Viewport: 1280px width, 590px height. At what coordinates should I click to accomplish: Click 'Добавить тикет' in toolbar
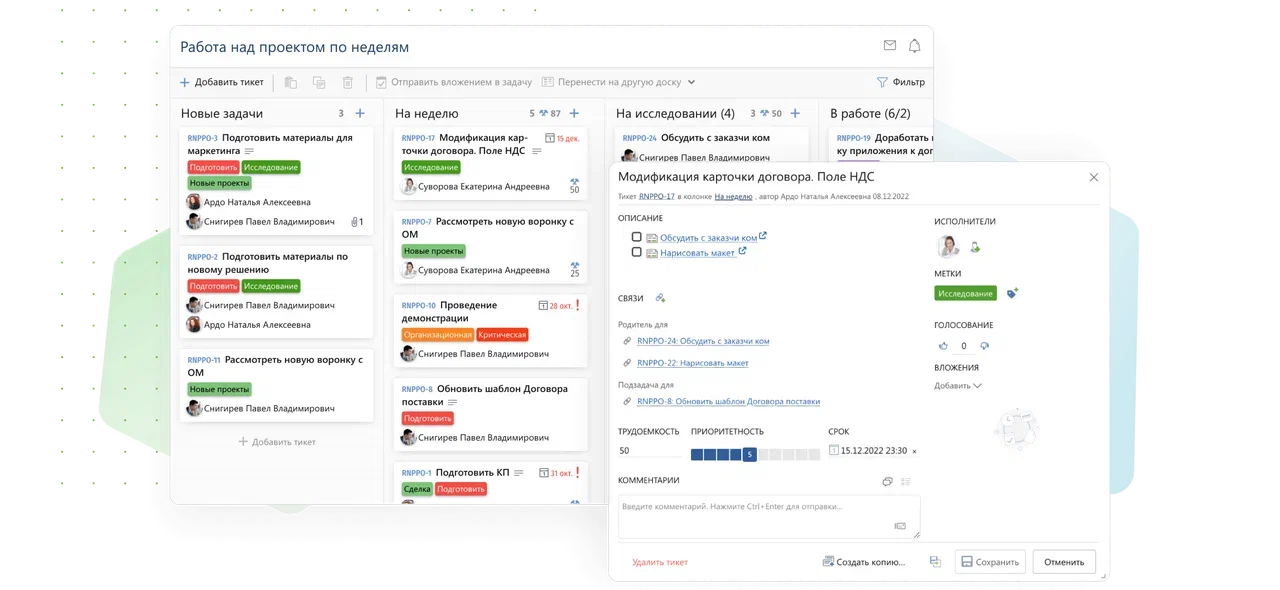pyautogui.click(x=221, y=82)
